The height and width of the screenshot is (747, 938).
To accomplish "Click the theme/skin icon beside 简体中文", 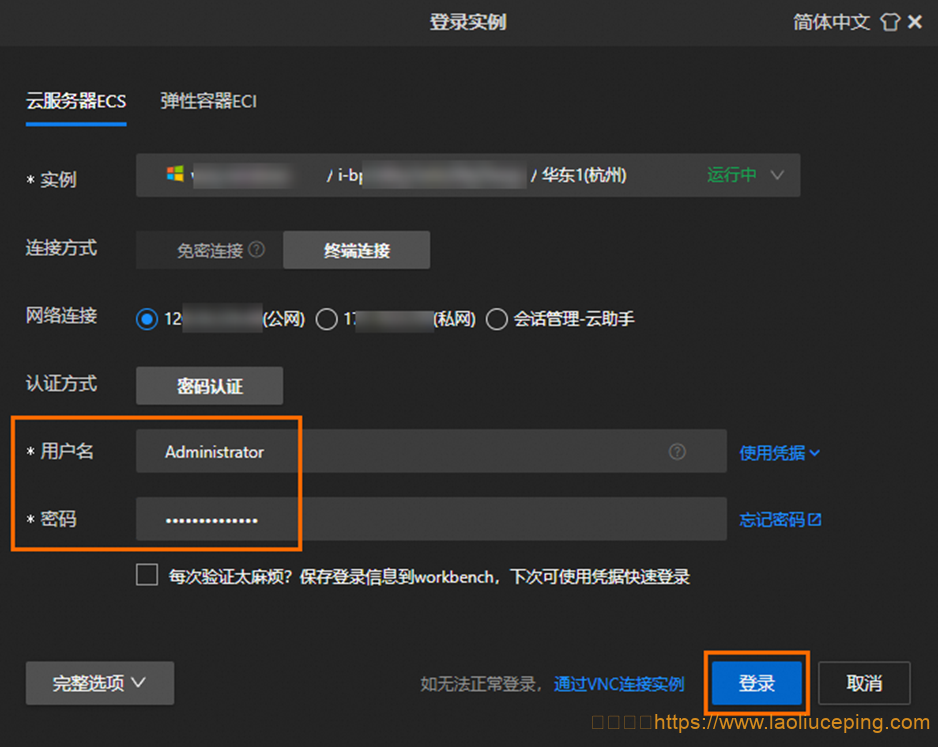I will pos(890,21).
